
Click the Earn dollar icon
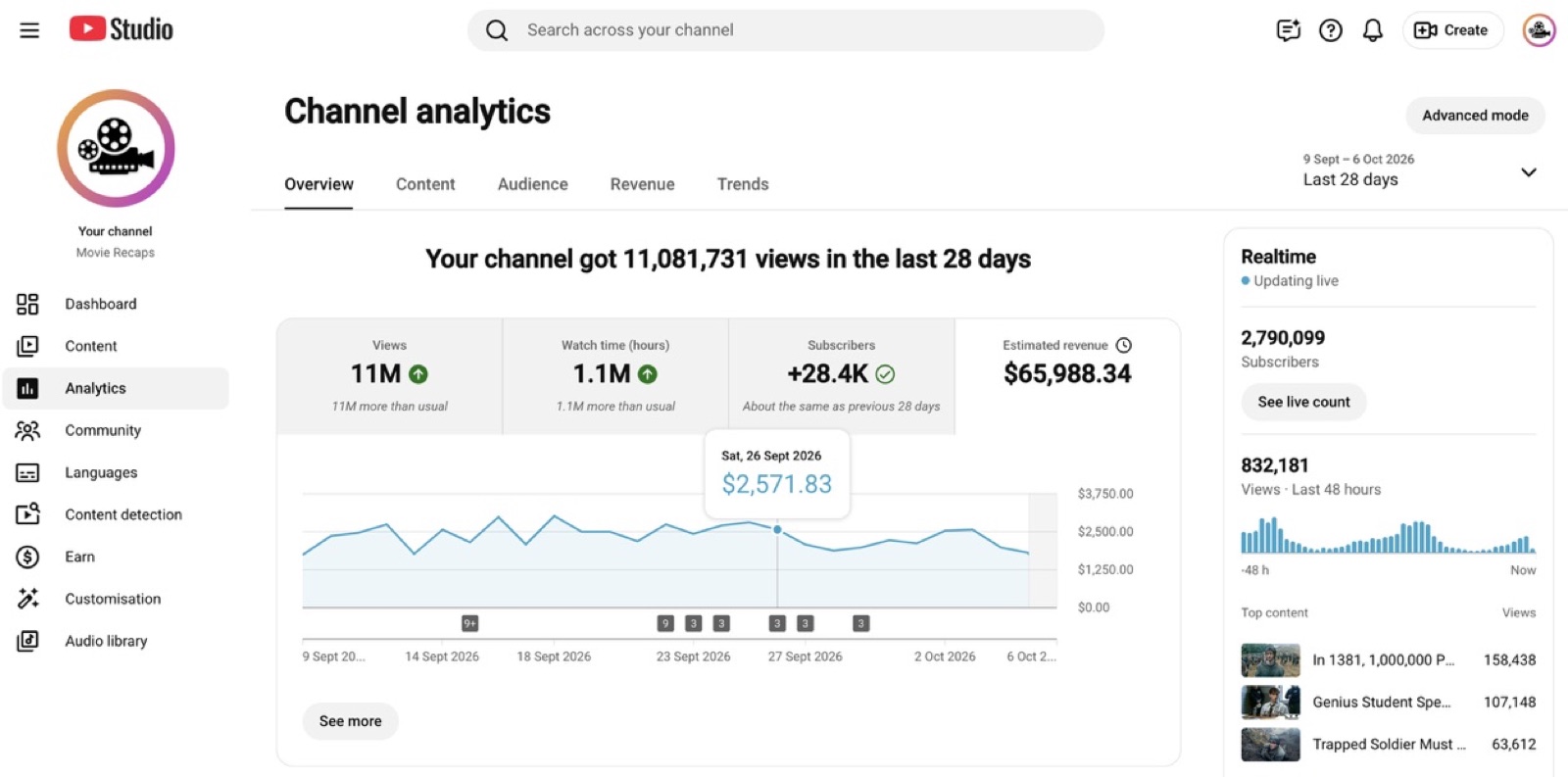coord(27,557)
